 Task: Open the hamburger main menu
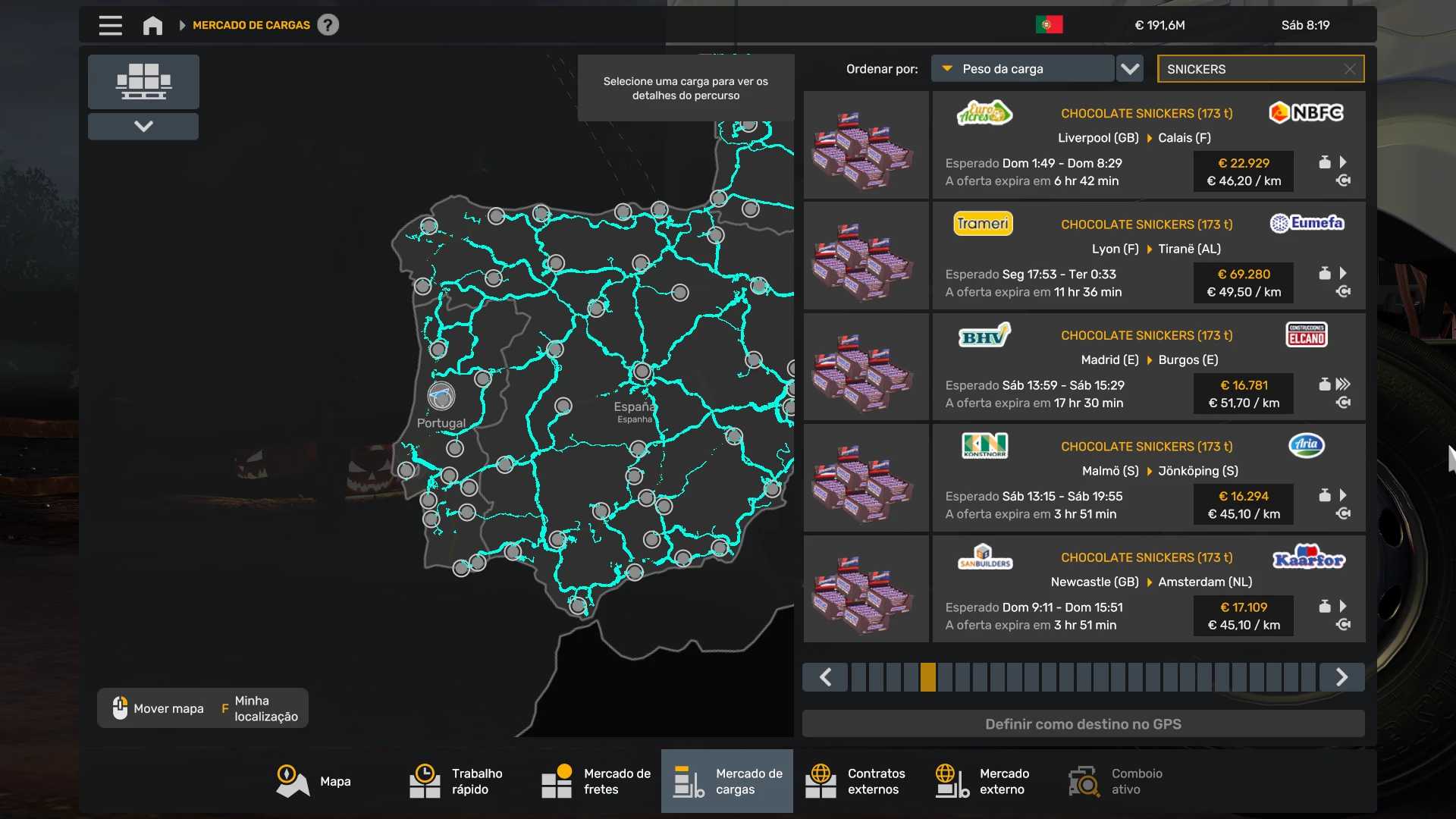[110, 25]
